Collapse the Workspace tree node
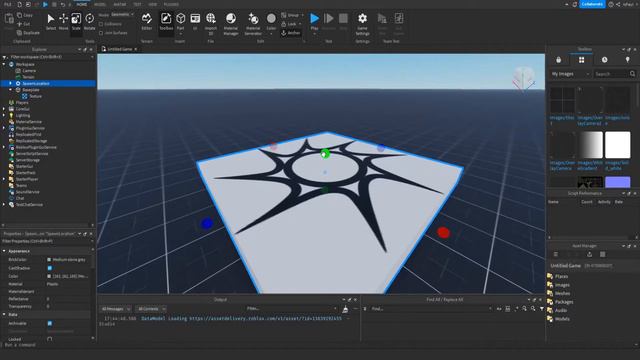Screen dimensions: 640x360 (4, 64)
